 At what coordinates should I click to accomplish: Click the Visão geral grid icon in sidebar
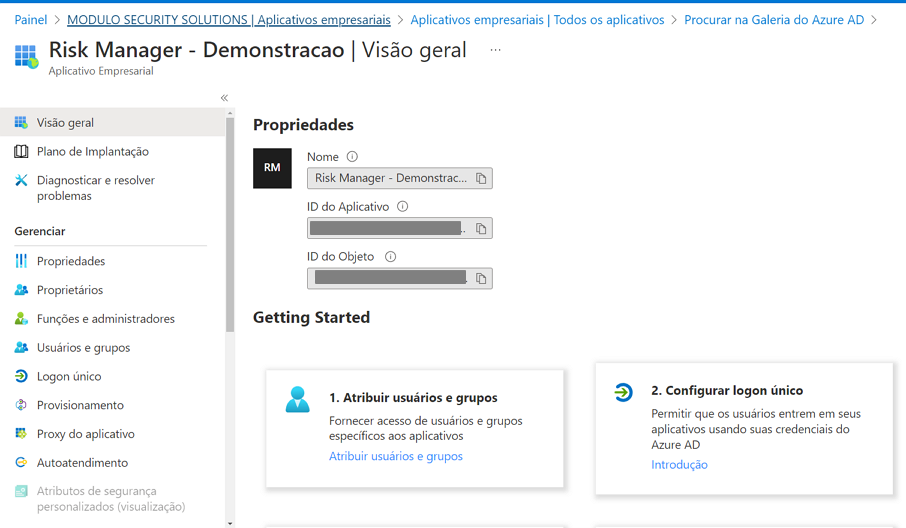point(21,122)
